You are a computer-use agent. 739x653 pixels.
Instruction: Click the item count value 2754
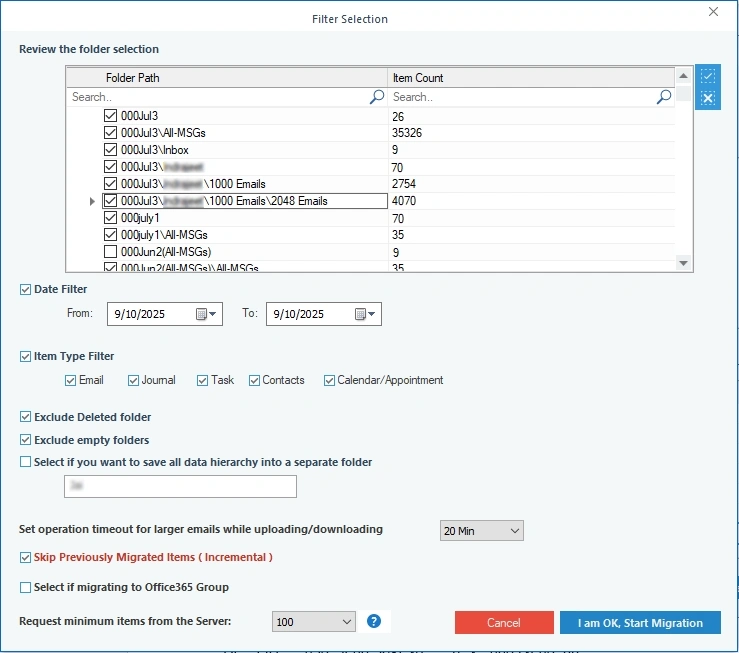pos(404,184)
